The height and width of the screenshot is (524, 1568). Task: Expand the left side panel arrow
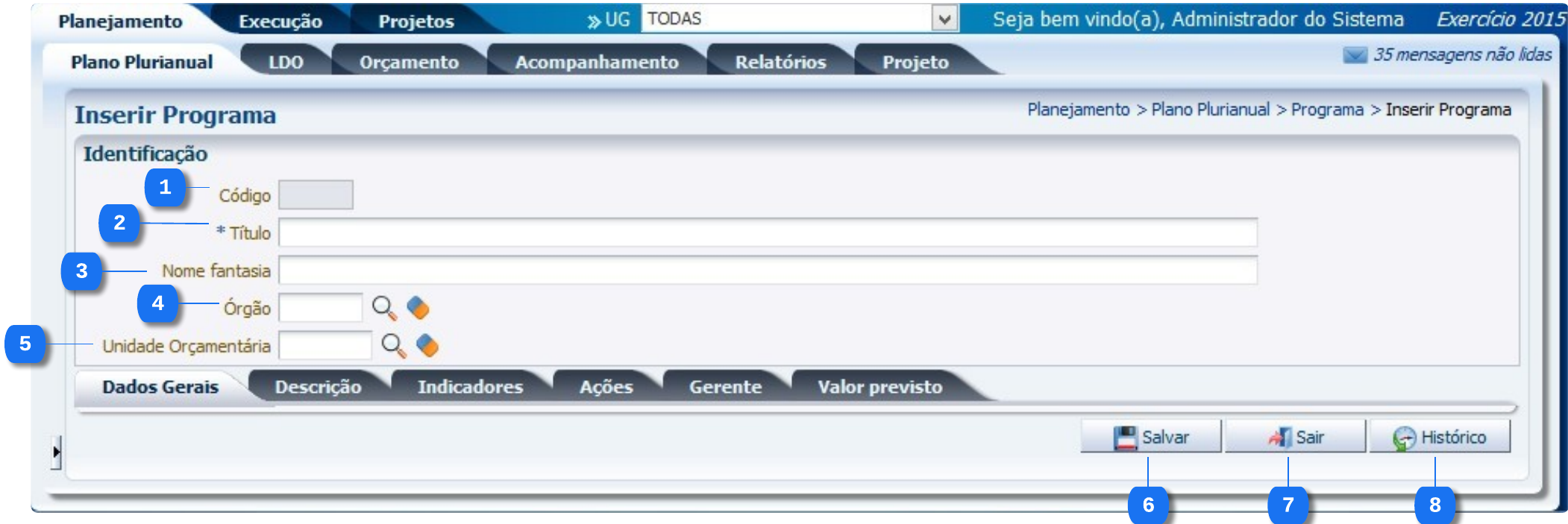click(x=56, y=452)
